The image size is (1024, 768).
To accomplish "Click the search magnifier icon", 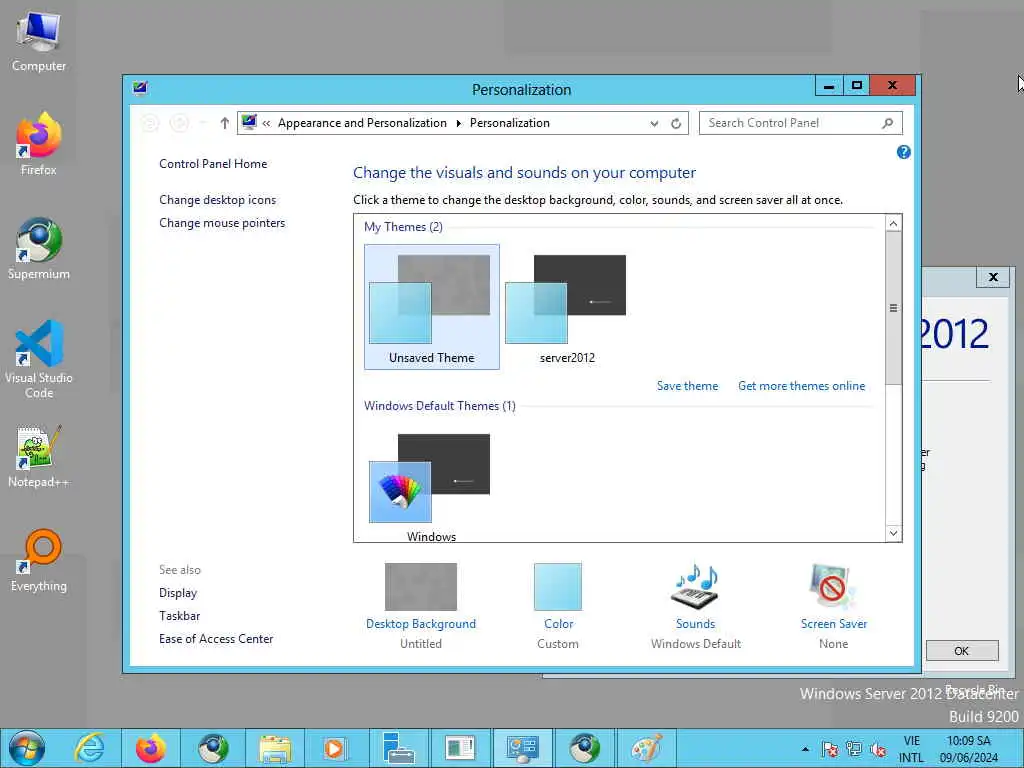I will pyautogui.click(x=887, y=123).
